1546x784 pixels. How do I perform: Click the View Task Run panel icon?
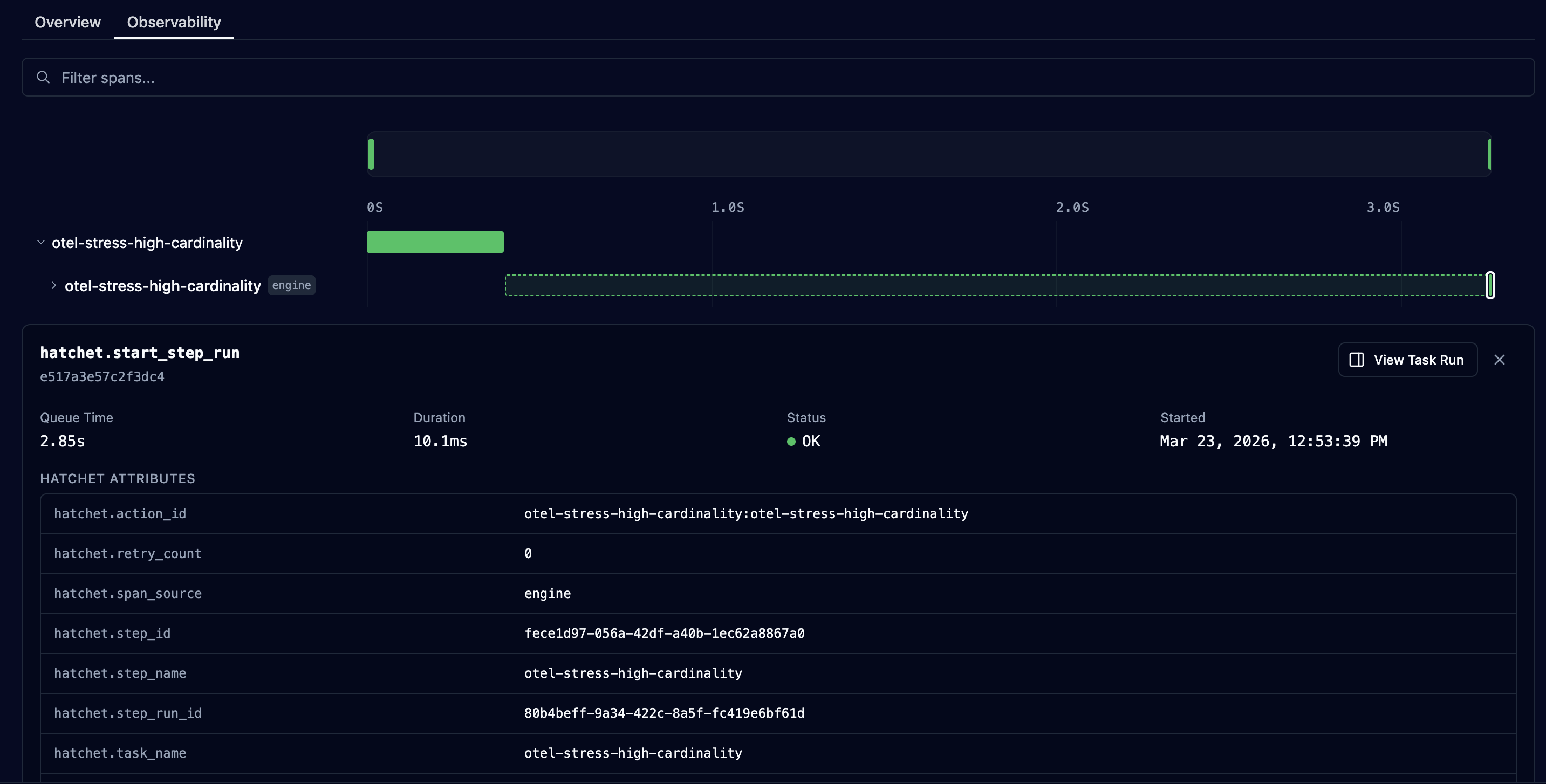click(x=1356, y=360)
